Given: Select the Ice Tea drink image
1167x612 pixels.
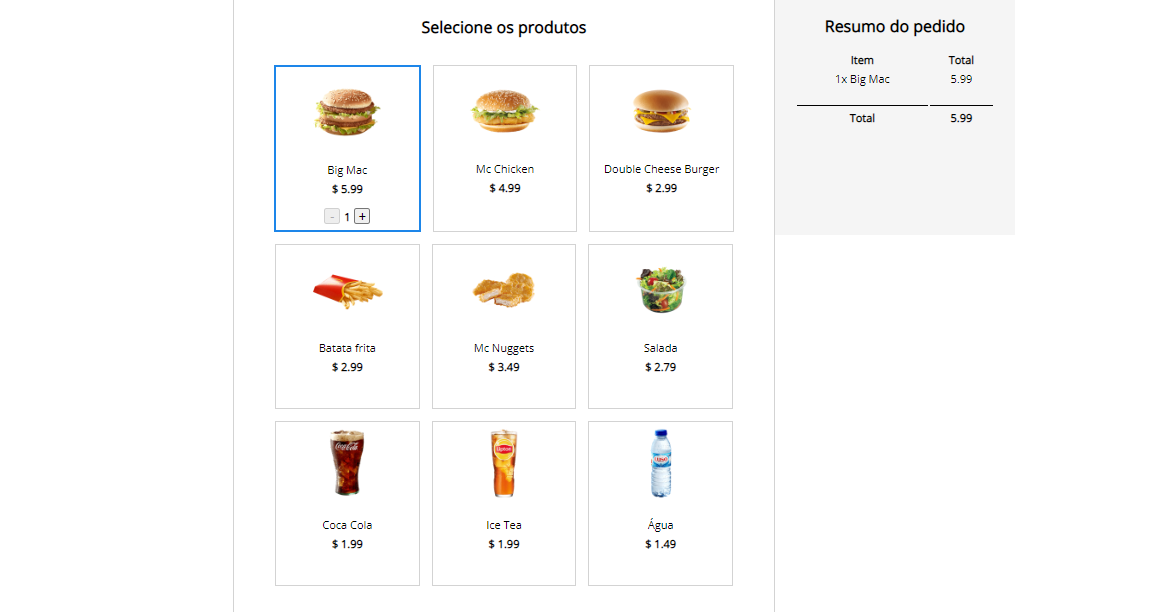Looking at the screenshot, I should coord(504,463).
